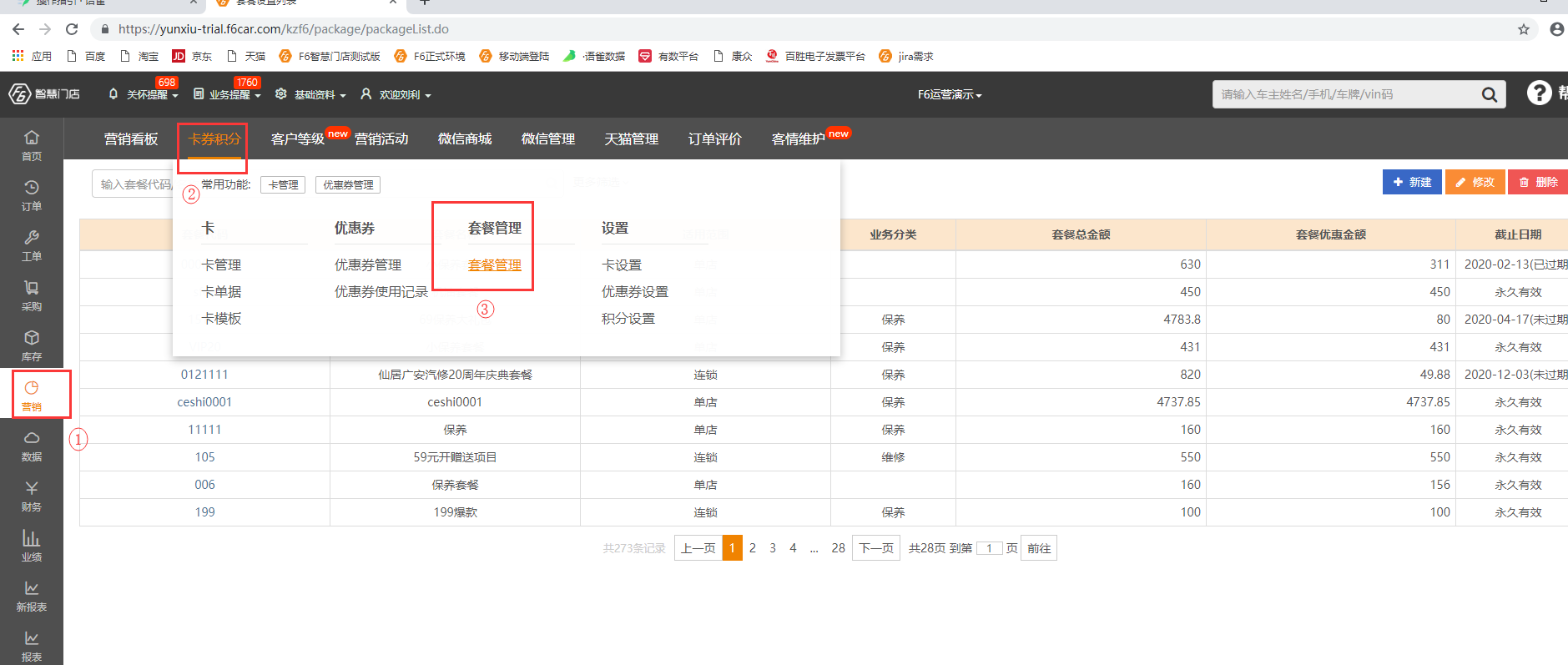Open the 库存 inventory sidebar icon

tap(32, 345)
